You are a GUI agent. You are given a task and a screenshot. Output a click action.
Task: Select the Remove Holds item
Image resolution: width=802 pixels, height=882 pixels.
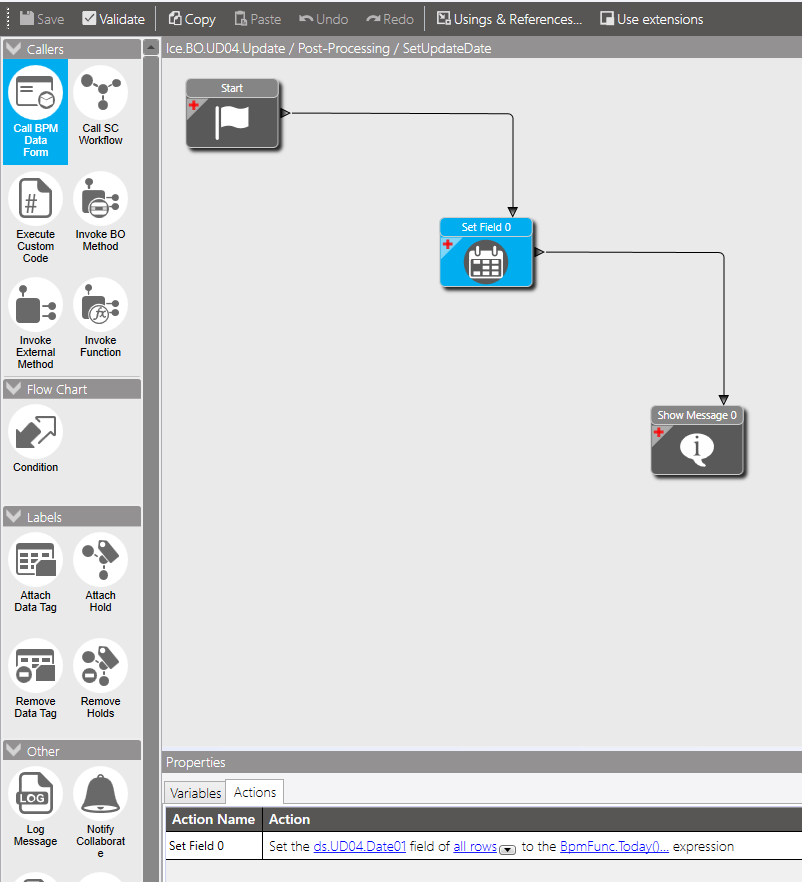click(x=100, y=679)
